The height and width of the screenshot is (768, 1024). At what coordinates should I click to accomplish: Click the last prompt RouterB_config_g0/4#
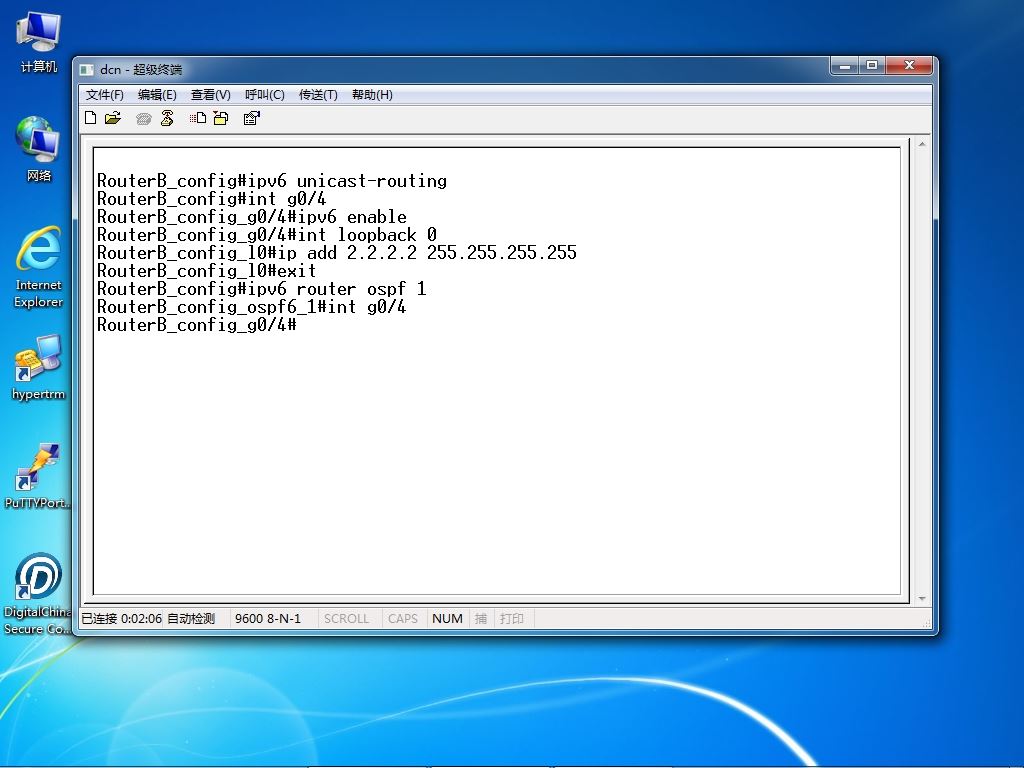tap(196, 325)
